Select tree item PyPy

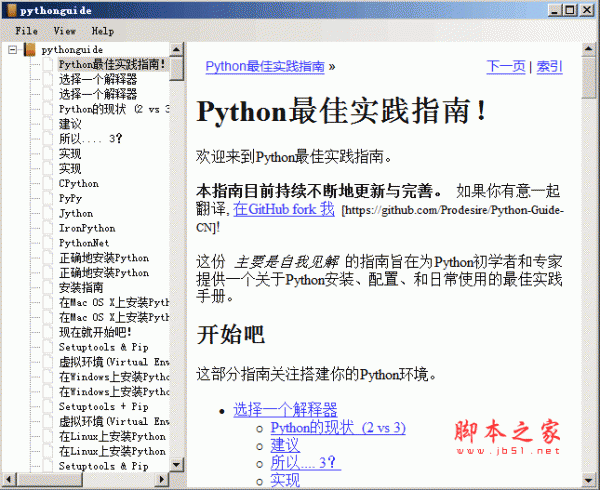70,199
